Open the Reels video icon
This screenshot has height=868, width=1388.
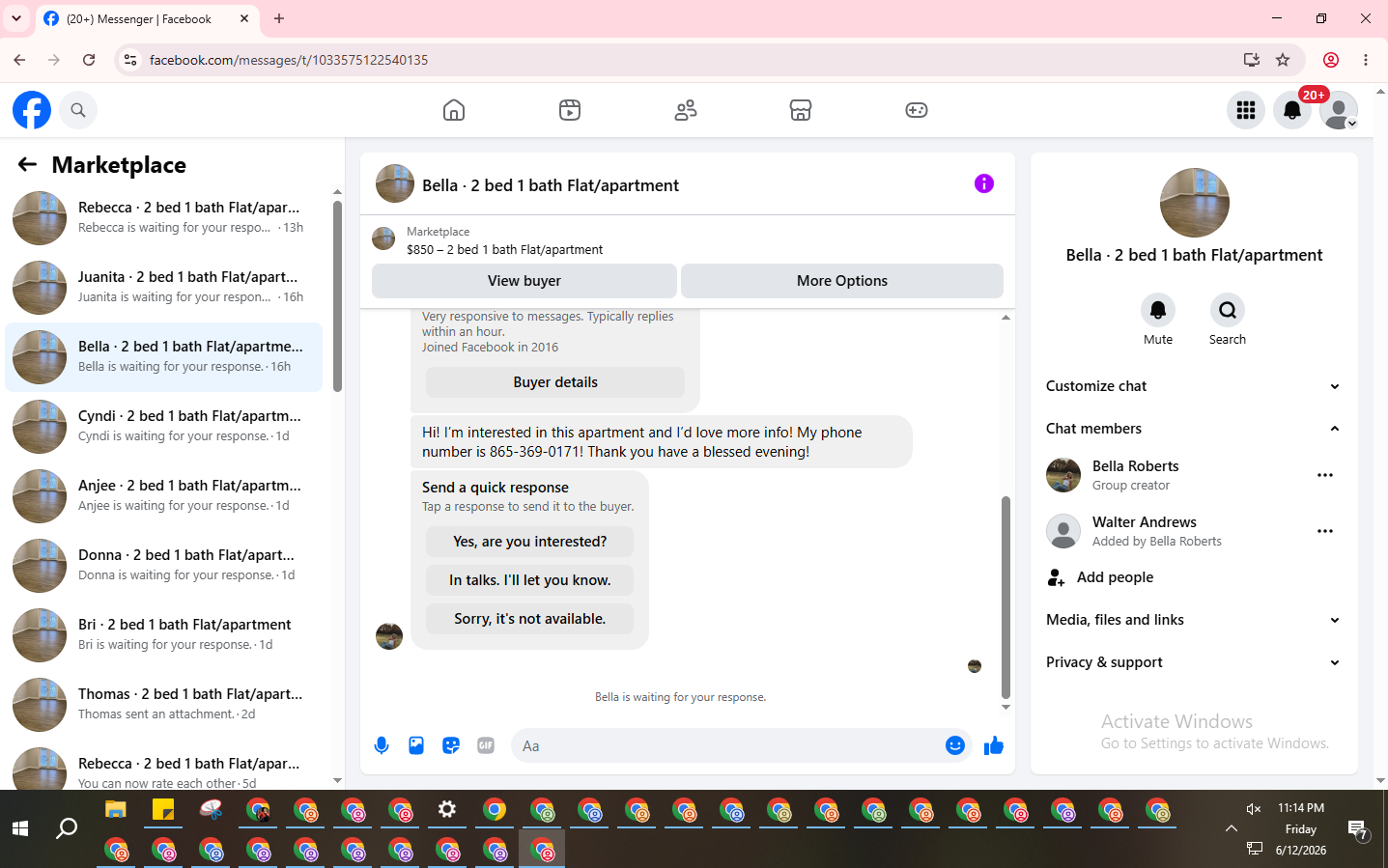[x=570, y=110]
